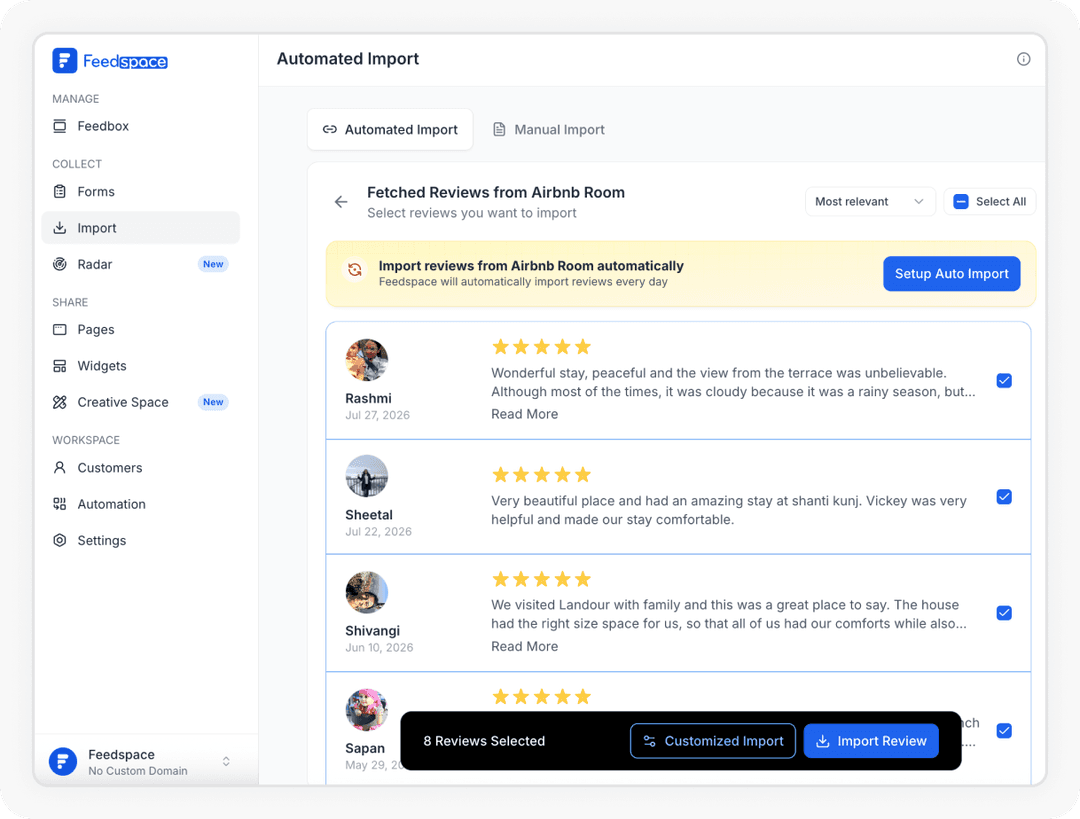This screenshot has height=819, width=1080.
Task: Open Feedbox from the sidebar
Action: click(141, 126)
